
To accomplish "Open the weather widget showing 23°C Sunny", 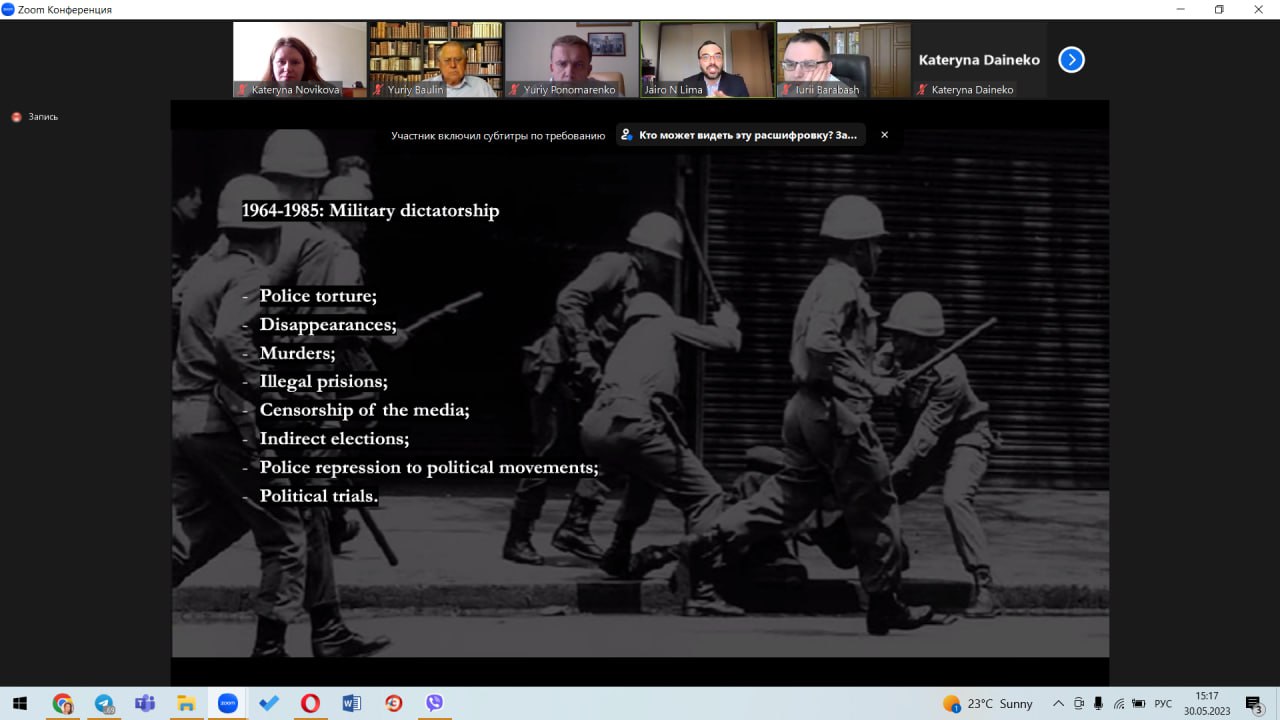I will pyautogui.click(x=988, y=703).
